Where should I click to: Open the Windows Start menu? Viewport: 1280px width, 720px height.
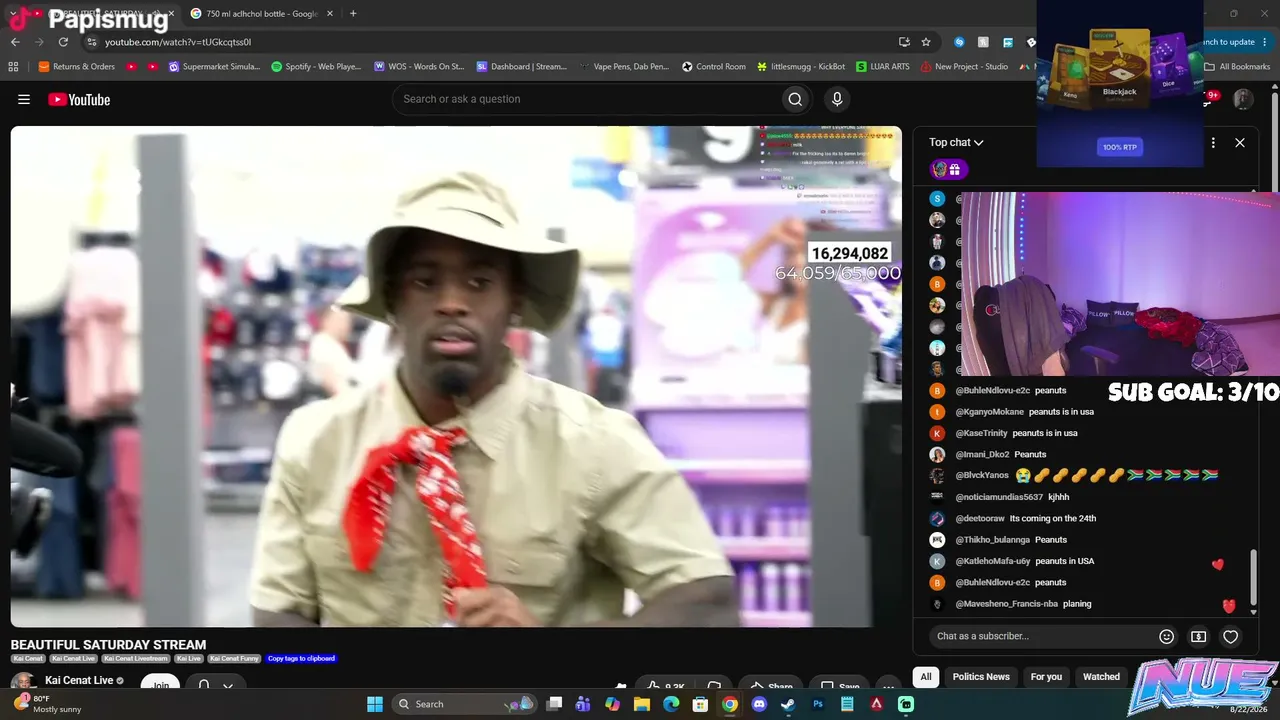375,704
